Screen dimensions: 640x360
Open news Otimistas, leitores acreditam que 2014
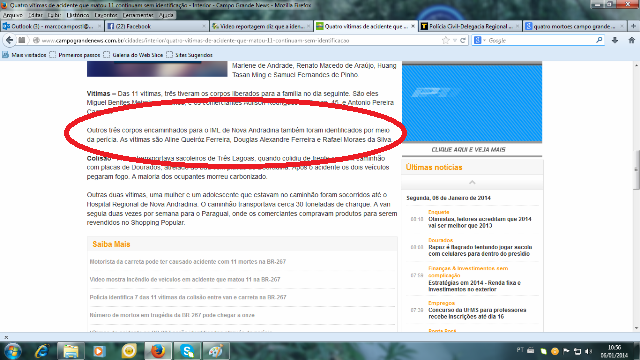(480, 222)
